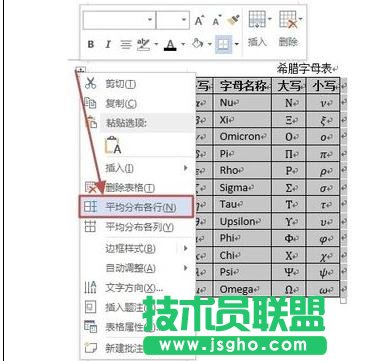The height and width of the screenshot is (361, 370).
Task: Click the paste keep-text-only icon
Action: coord(113,145)
